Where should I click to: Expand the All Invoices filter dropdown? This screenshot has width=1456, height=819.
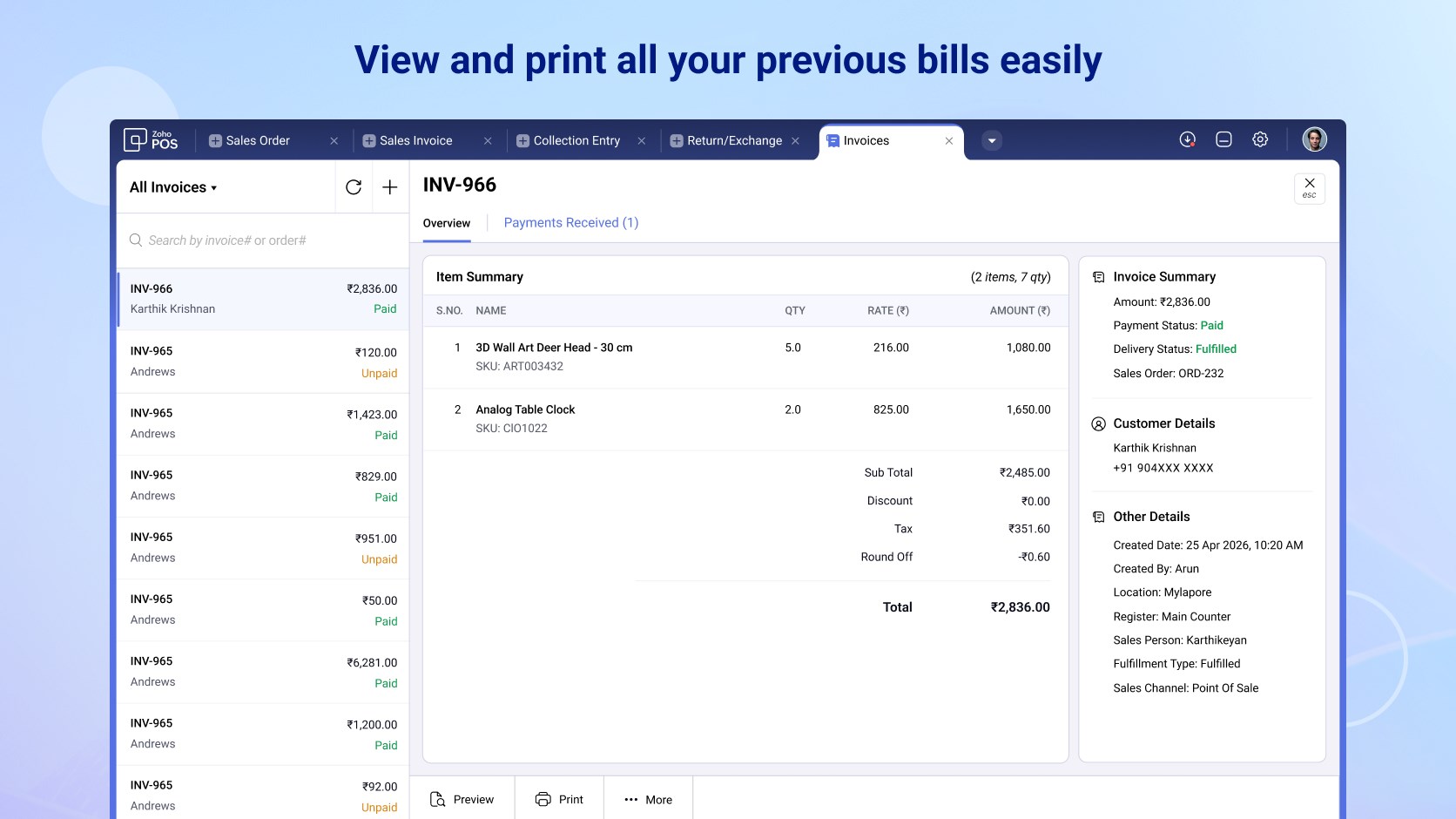[173, 187]
